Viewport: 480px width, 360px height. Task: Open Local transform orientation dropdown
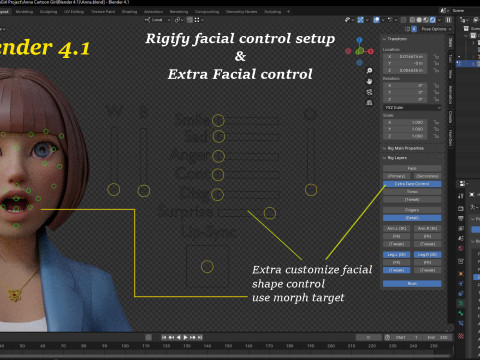(x=158, y=20)
